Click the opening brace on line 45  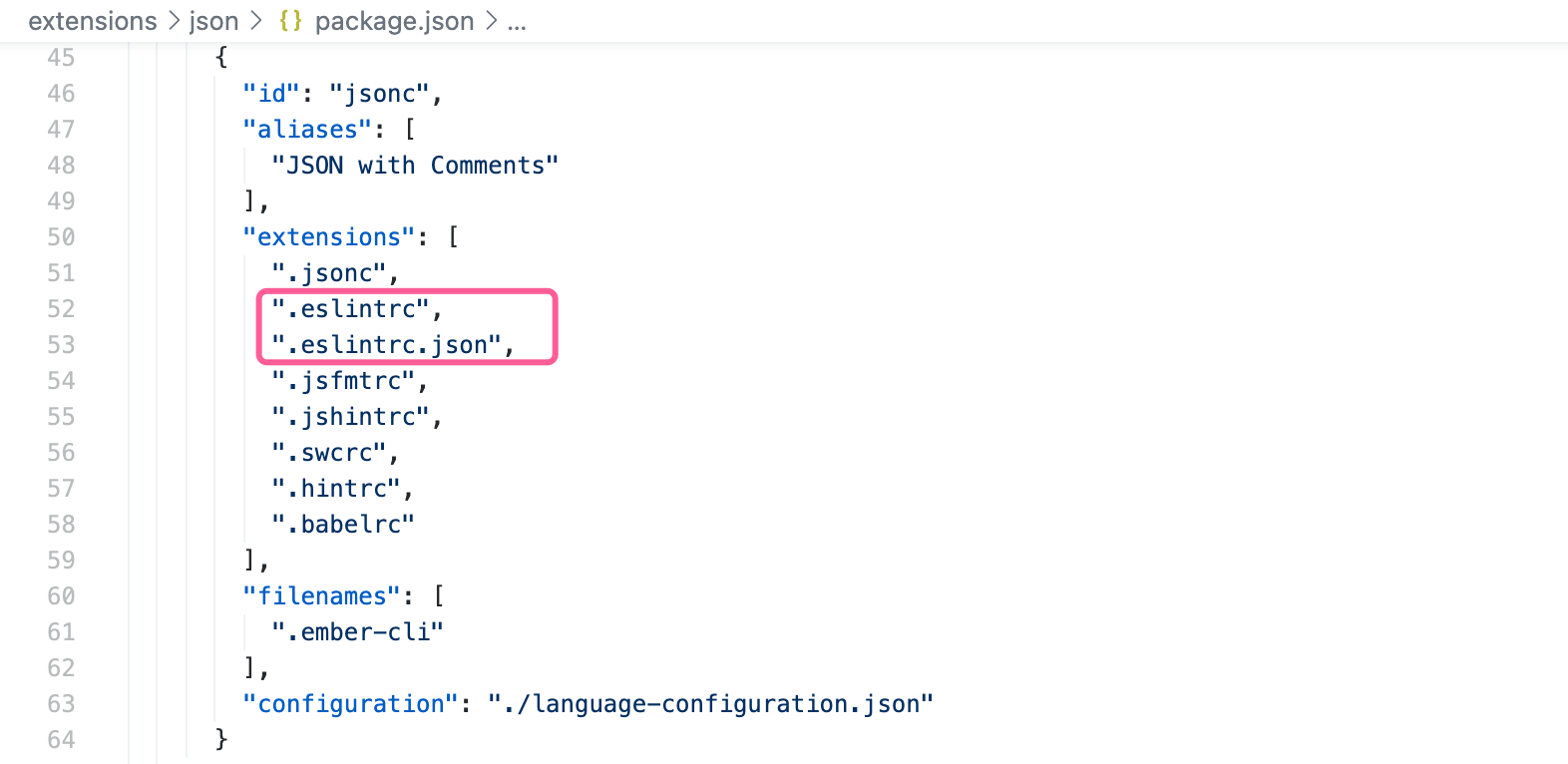click(x=221, y=58)
